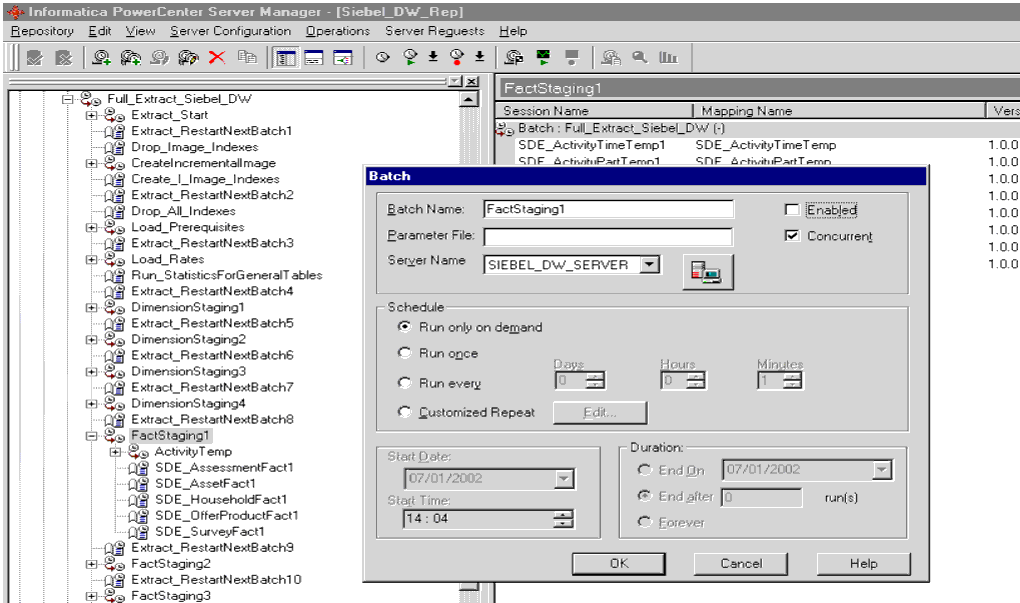Click the depressed navigator view toolbar icon
This screenshot has width=1020, height=603.
tap(285, 58)
